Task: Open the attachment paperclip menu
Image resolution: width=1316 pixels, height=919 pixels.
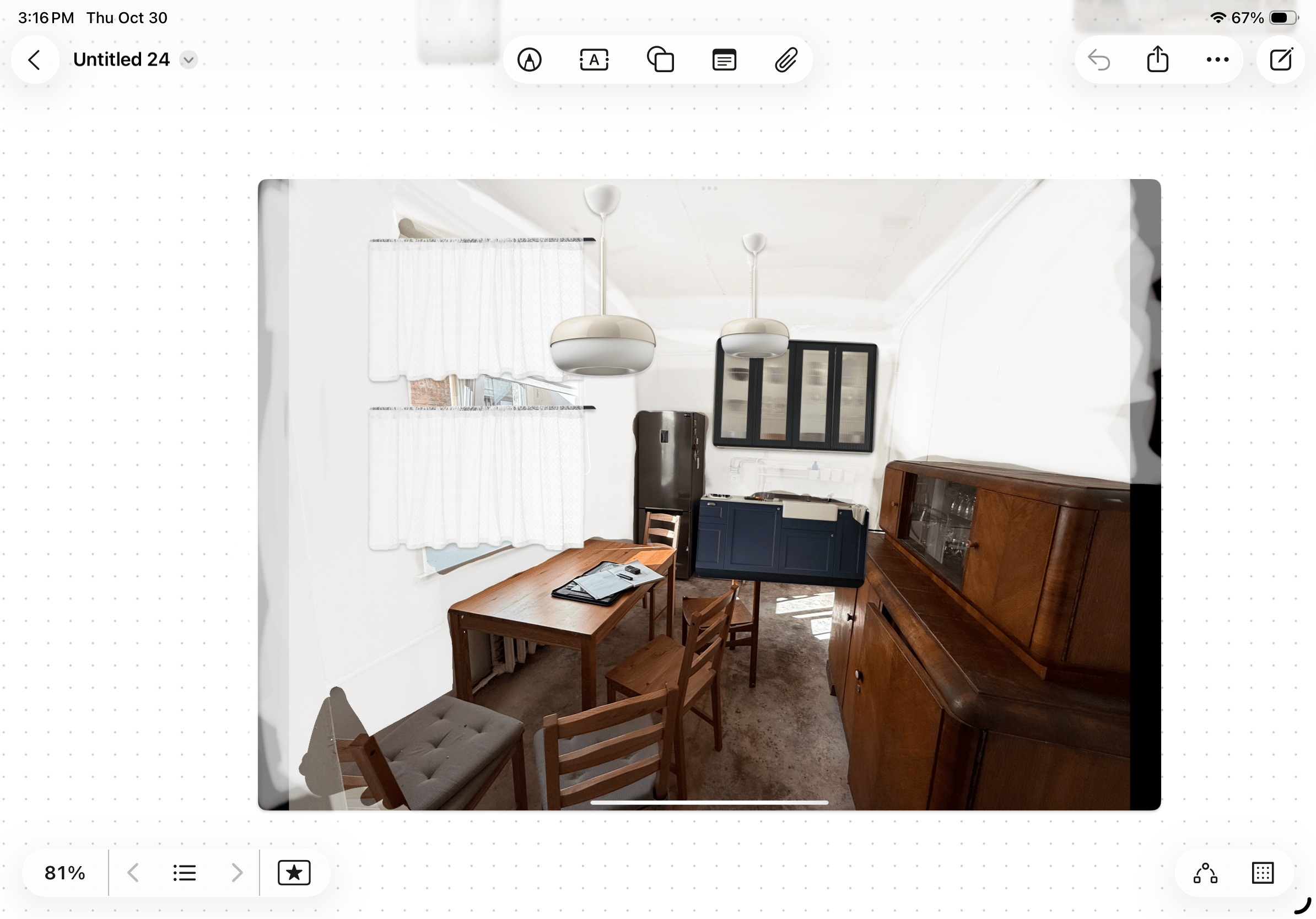Action: click(786, 60)
